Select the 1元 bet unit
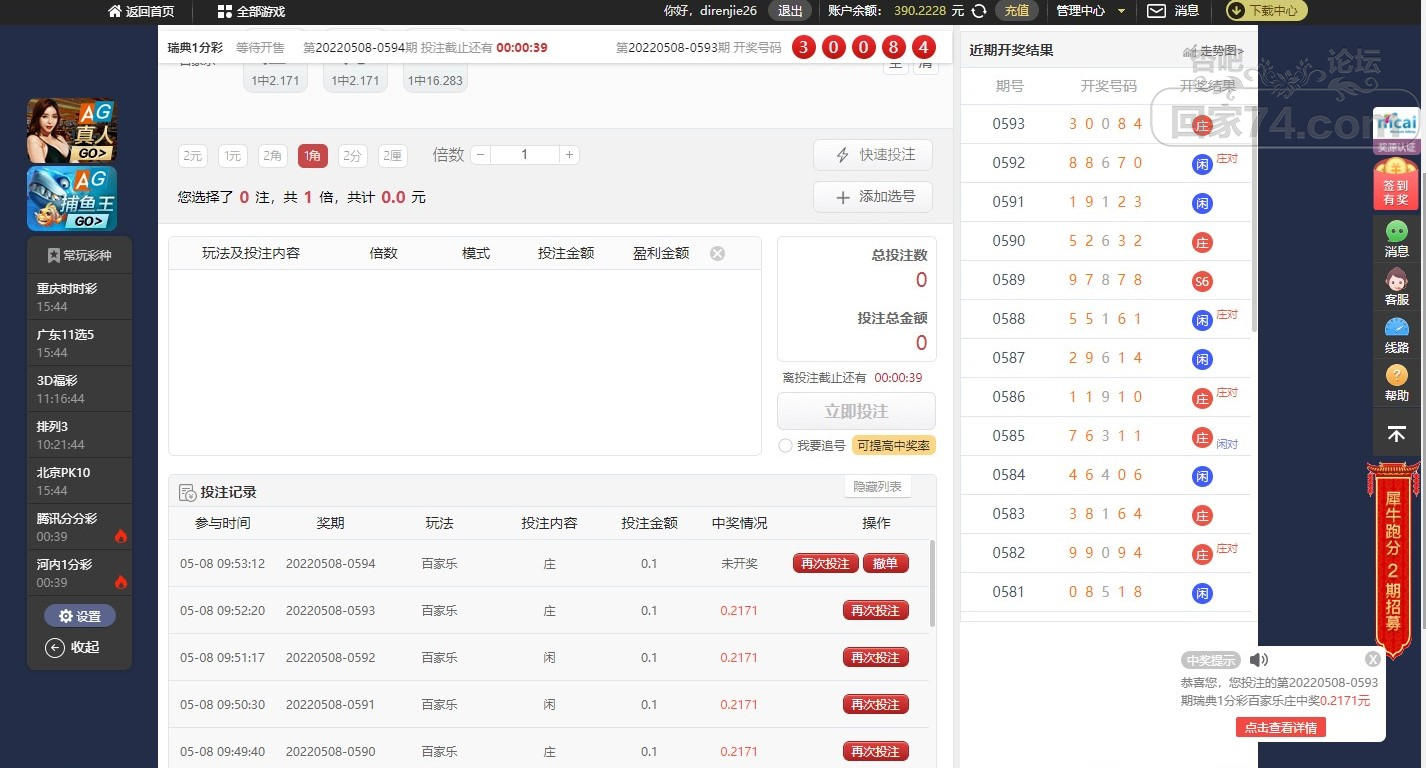Image resolution: width=1426 pixels, height=768 pixels. click(x=232, y=155)
